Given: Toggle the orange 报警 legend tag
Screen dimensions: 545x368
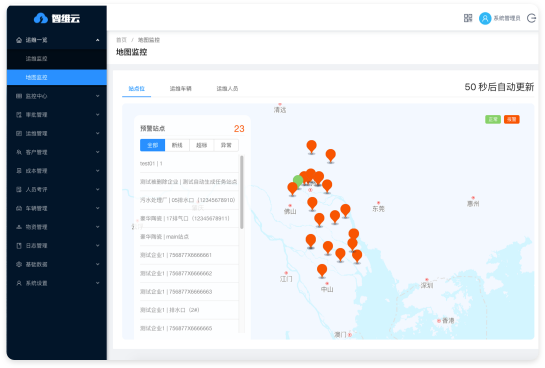Looking at the screenshot, I should pyautogui.click(x=512, y=120).
